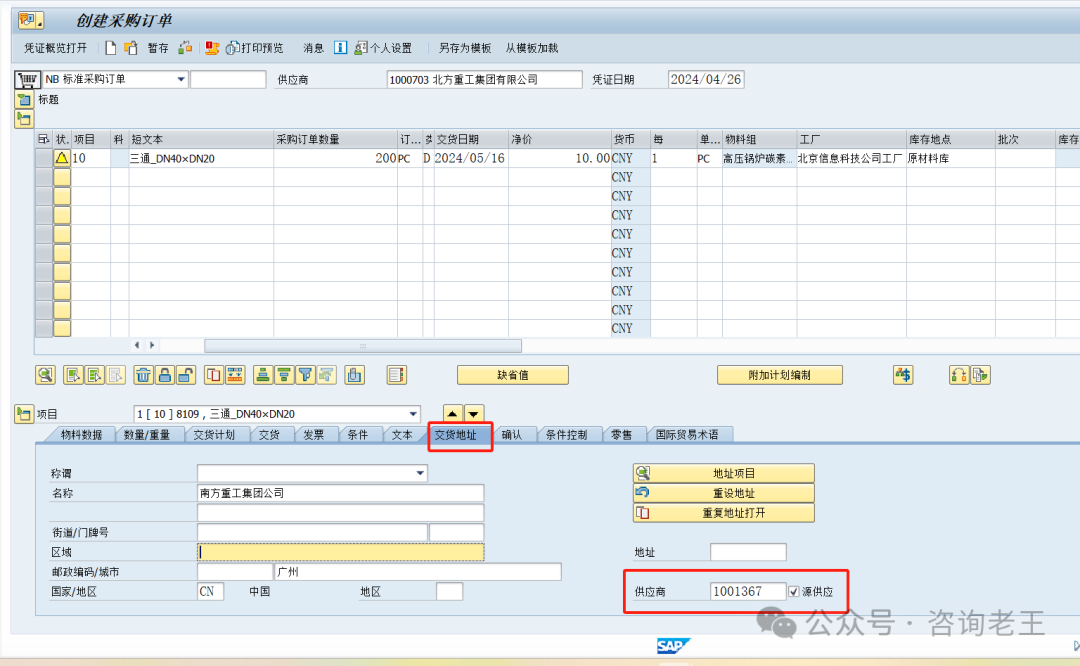Go to previous item with up arrow
The height and width of the screenshot is (666, 1080).
[452, 414]
